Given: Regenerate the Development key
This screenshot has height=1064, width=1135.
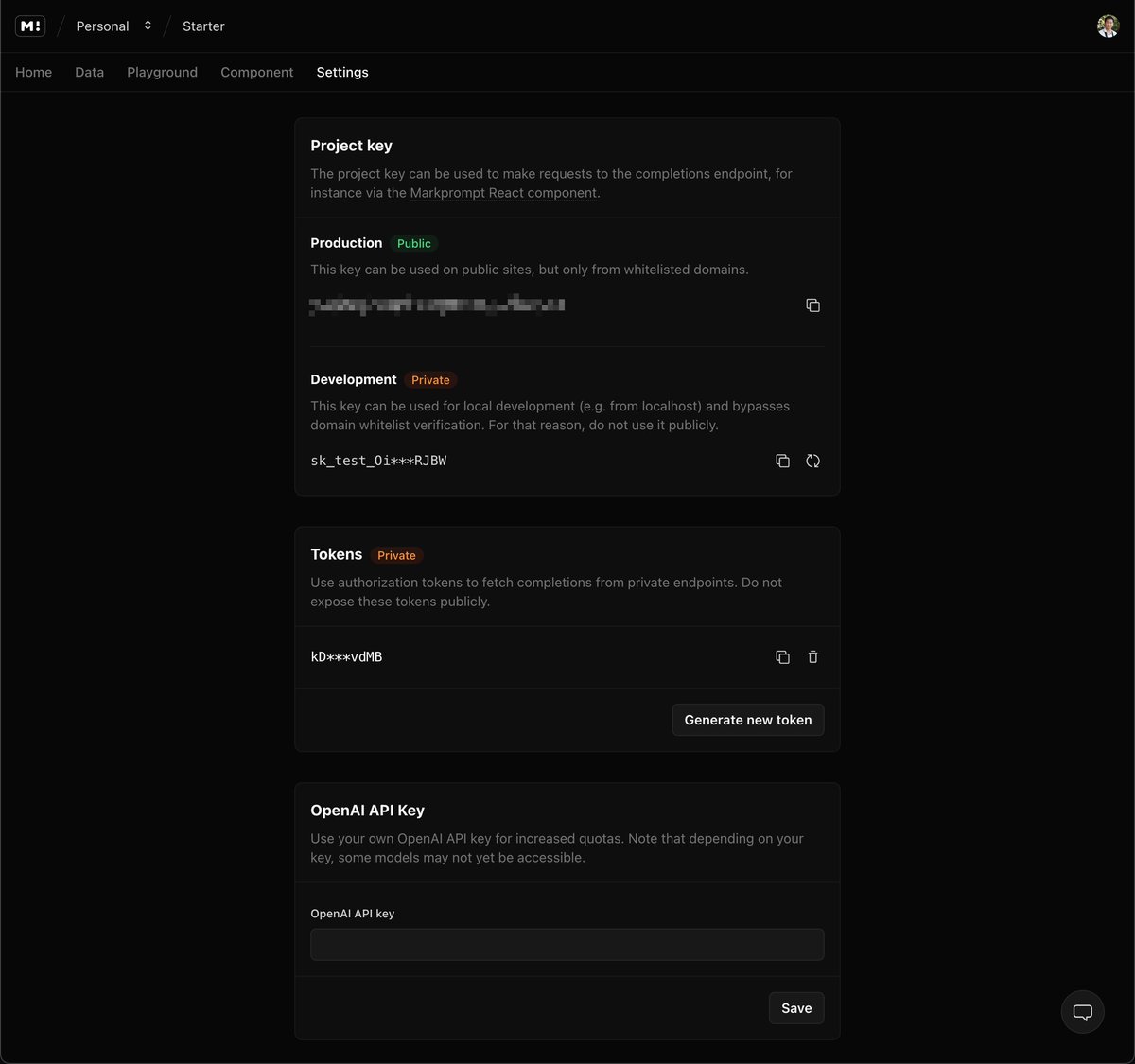Looking at the screenshot, I should click(x=812, y=461).
